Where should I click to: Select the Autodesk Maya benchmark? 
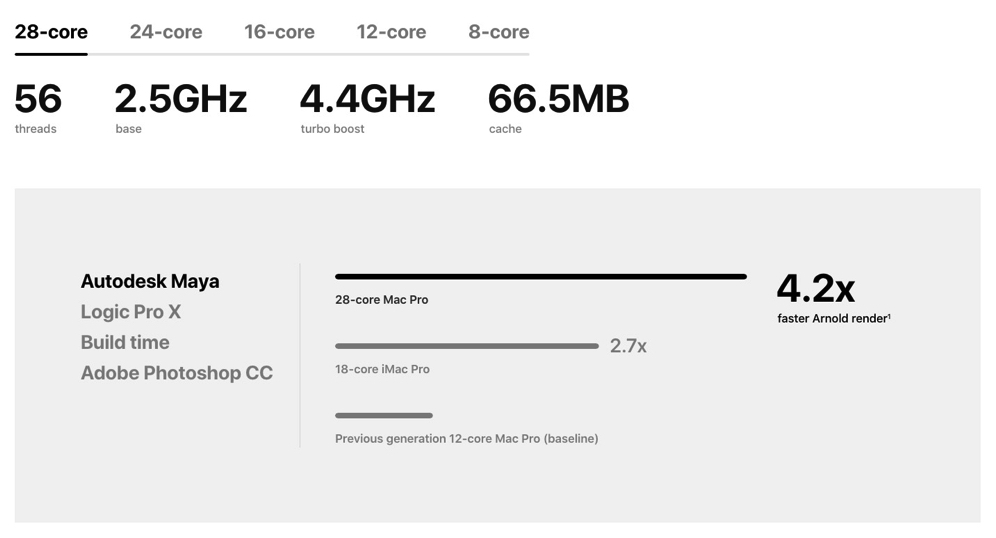click(150, 281)
